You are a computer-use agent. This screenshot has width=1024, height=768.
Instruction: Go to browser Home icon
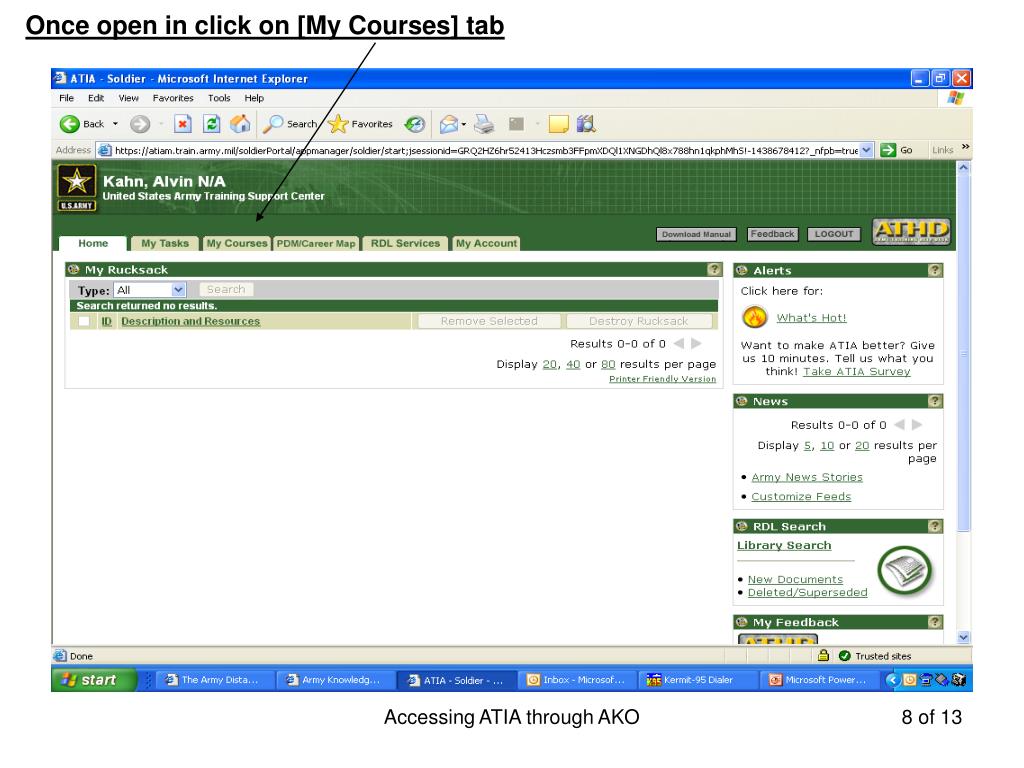pyautogui.click(x=240, y=124)
